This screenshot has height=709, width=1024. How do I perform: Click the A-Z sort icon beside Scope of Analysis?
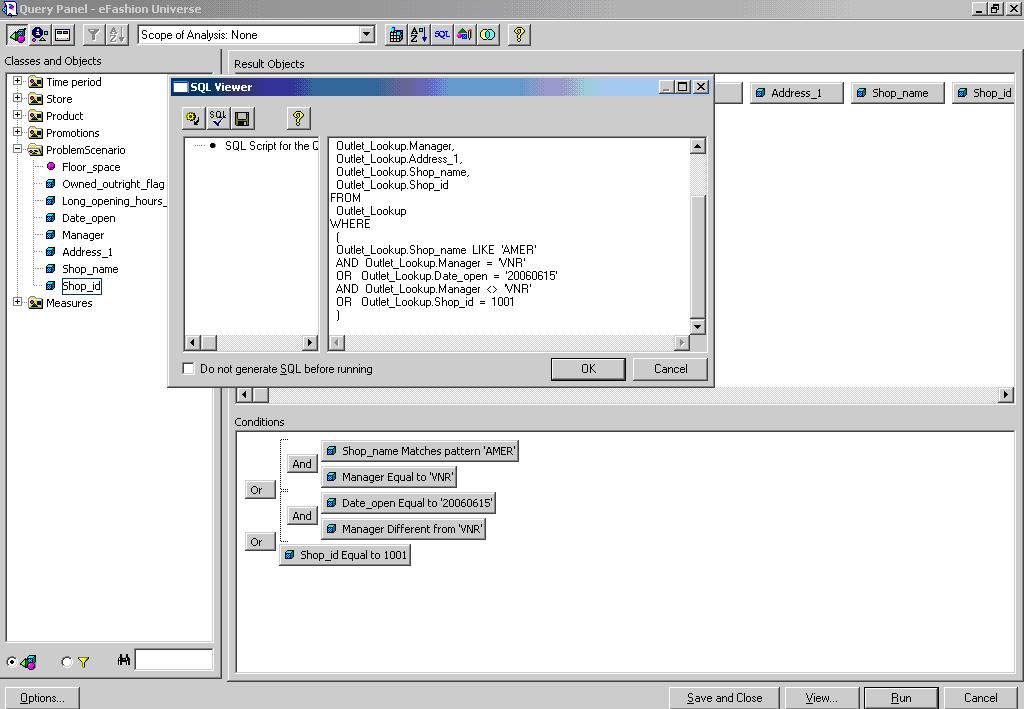(x=419, y=35)
